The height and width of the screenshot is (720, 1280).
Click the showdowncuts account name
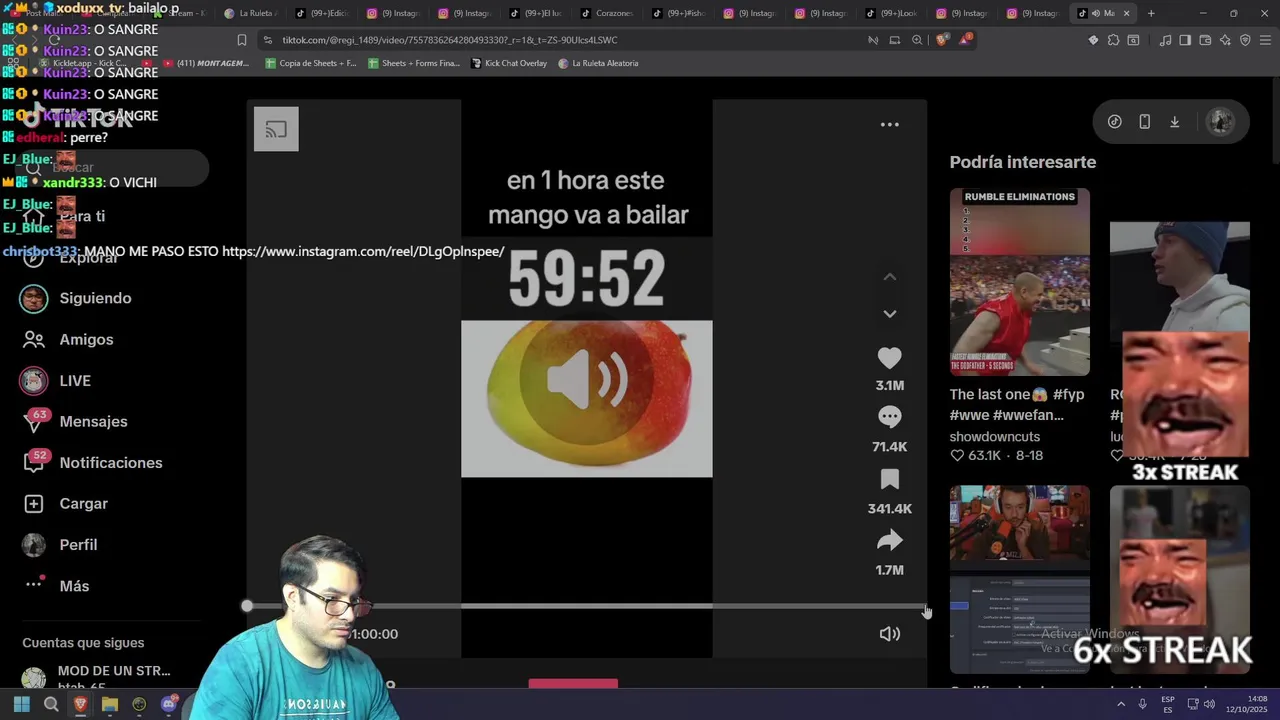click(994, 437)
